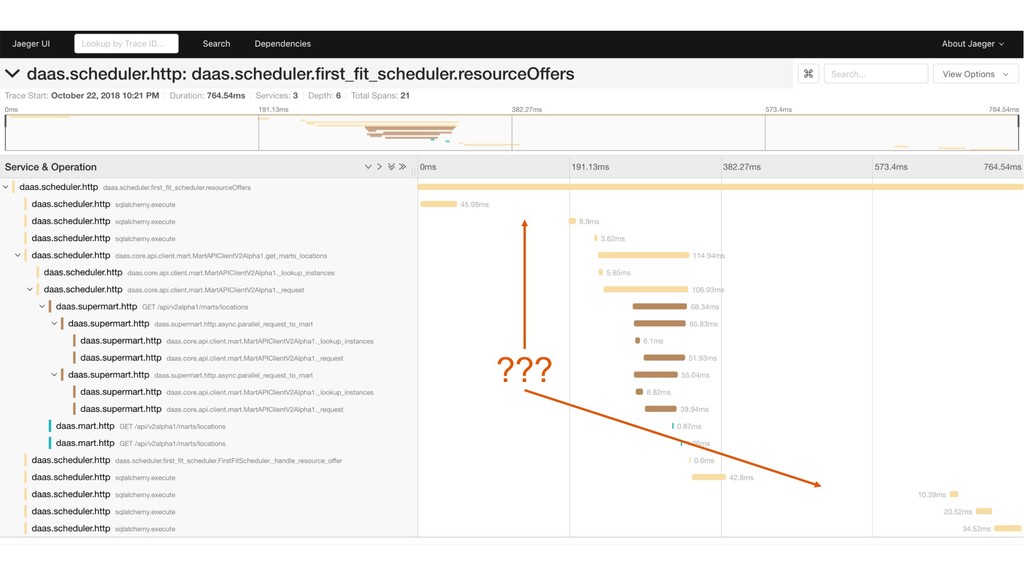1024x576 pixels.
Task: Click the Expand All double chevron-down icon
Action: (391, 167)
